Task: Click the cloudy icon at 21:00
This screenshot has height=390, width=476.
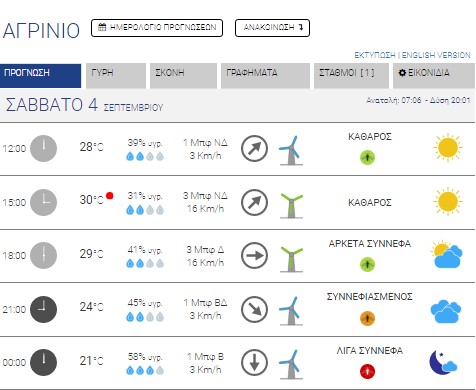Action: (x=446, y=311)
